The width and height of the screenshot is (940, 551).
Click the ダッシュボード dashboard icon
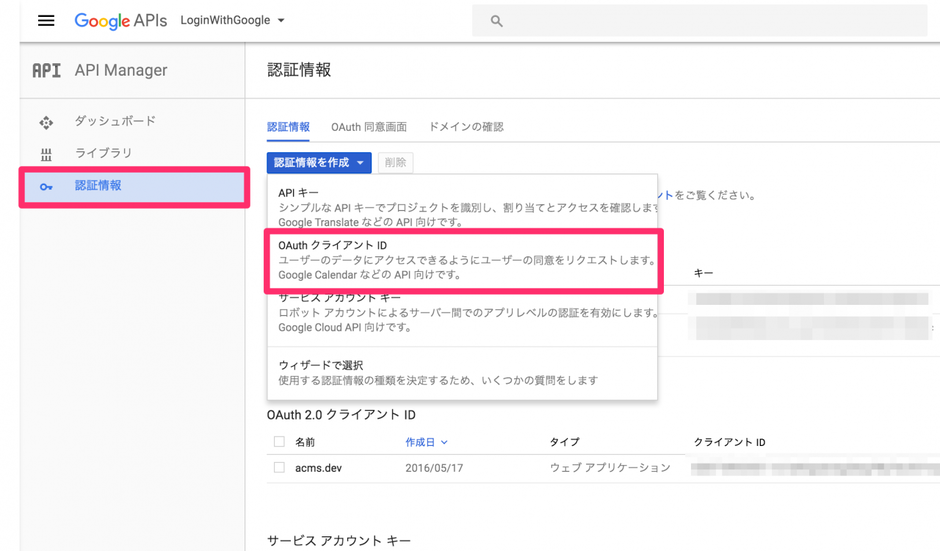(x=46, y=122)
